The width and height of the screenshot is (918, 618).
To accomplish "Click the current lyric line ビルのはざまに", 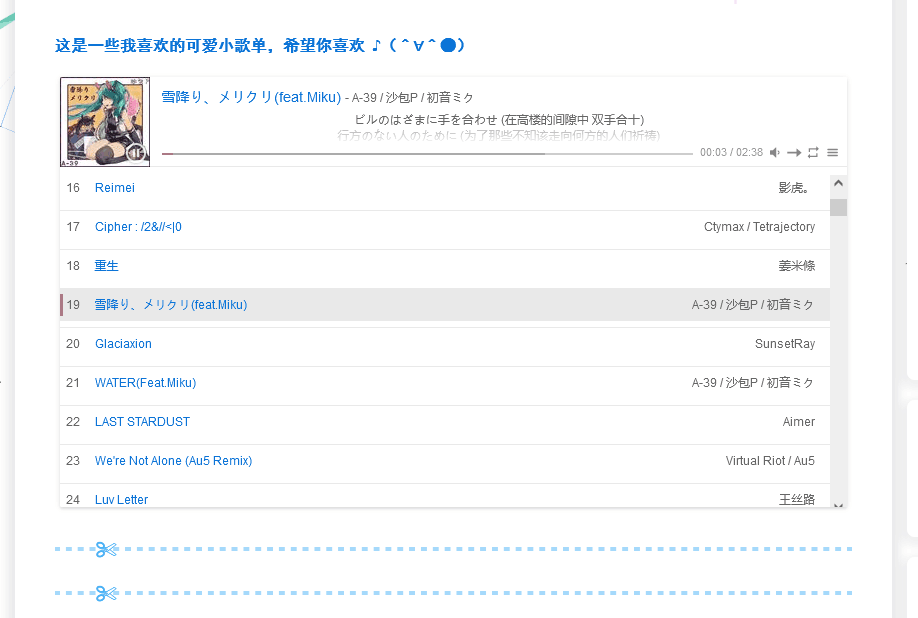I will tap(499, 120).
